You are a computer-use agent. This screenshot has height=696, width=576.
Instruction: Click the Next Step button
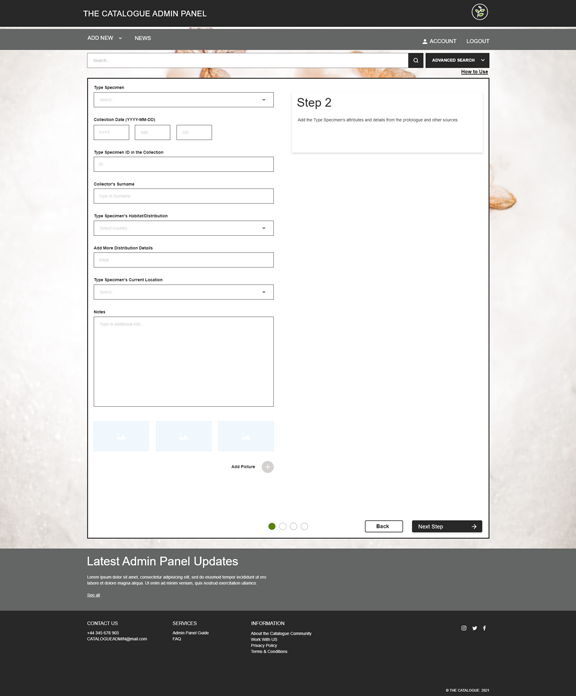click(x=447, y=526)
